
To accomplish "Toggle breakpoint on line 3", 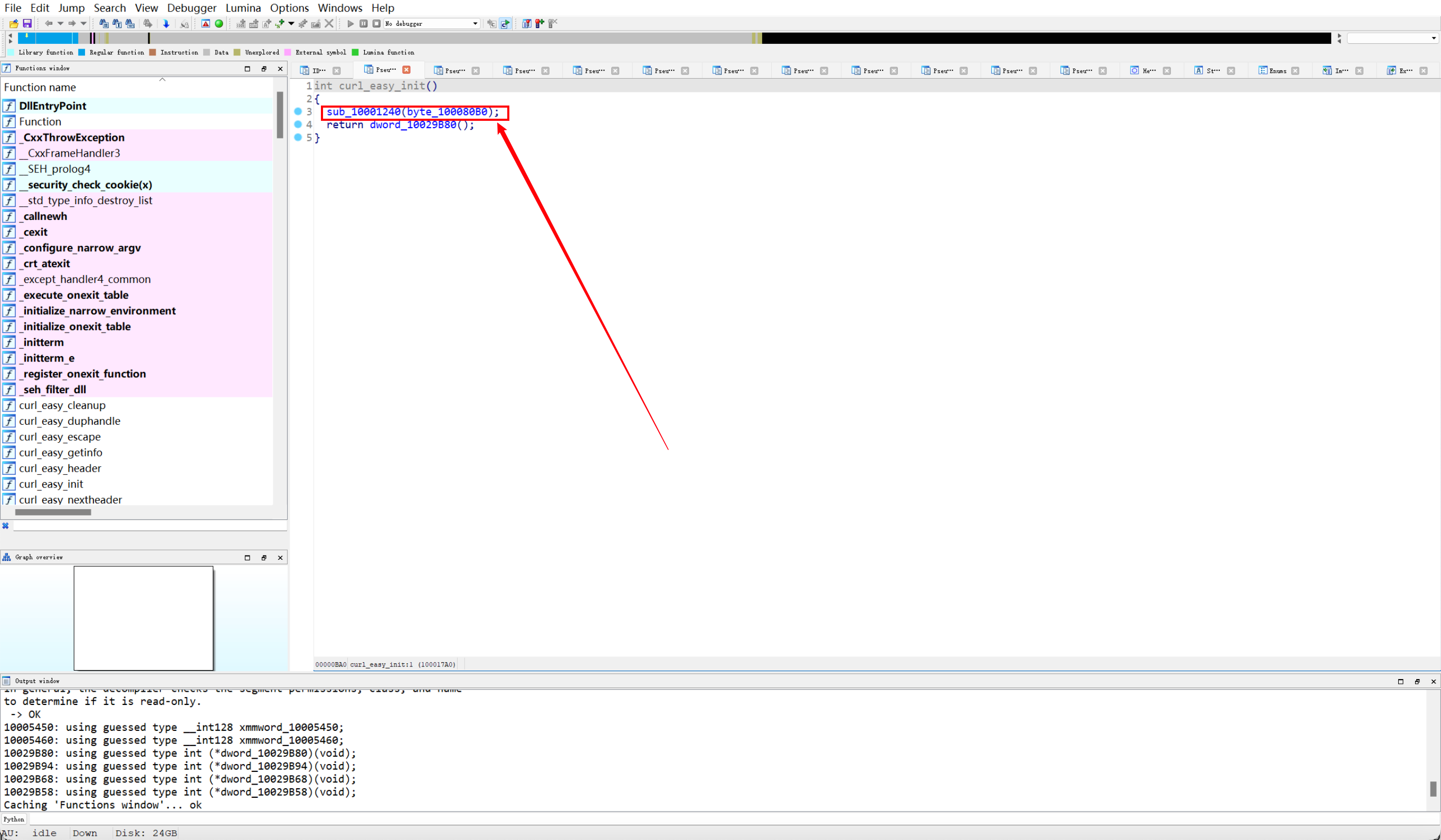I will pos(298,111).
